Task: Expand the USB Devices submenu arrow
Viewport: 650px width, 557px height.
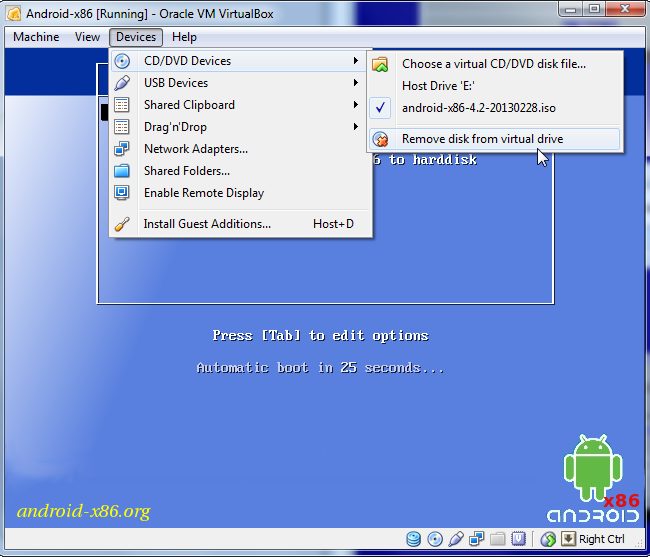Action: pyautogui.click(x=356, y=82)
